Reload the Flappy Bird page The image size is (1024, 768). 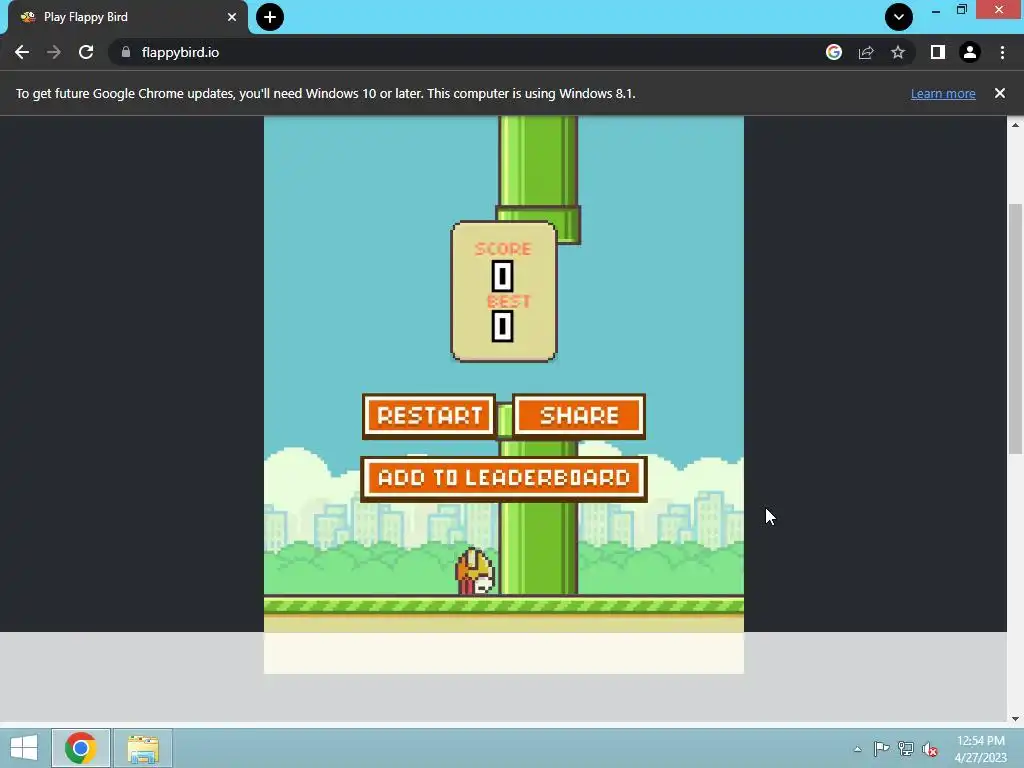[x=86, y=52]
